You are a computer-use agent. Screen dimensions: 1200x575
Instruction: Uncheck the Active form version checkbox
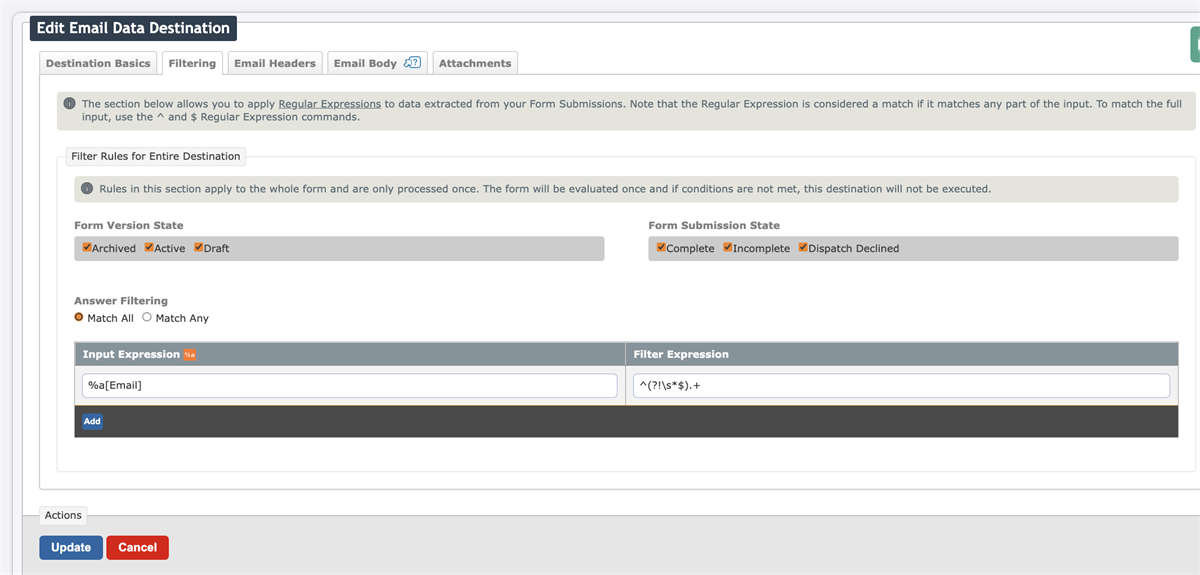tap(149, 247)
